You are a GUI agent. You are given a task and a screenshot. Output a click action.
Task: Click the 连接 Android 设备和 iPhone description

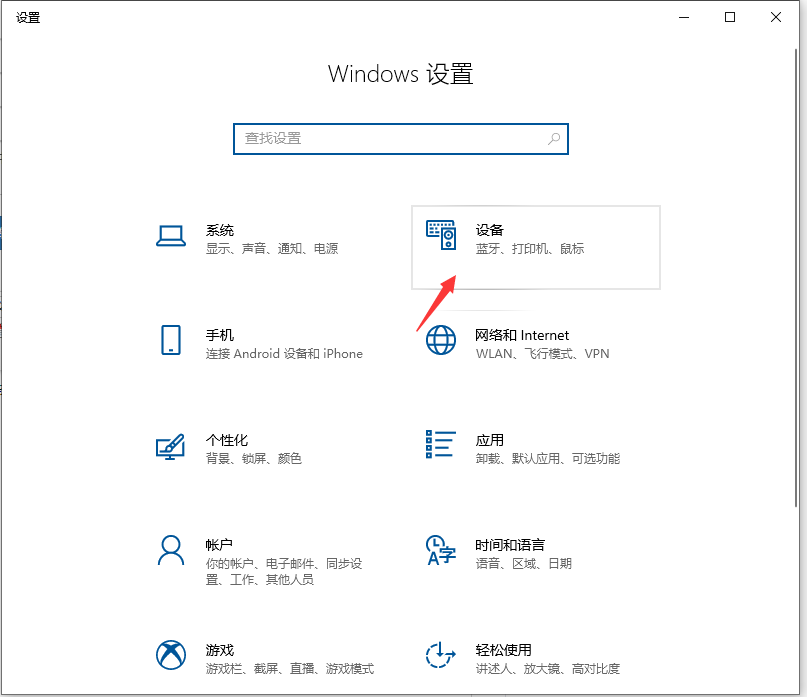pyautogui.click(x=284, y=354)
